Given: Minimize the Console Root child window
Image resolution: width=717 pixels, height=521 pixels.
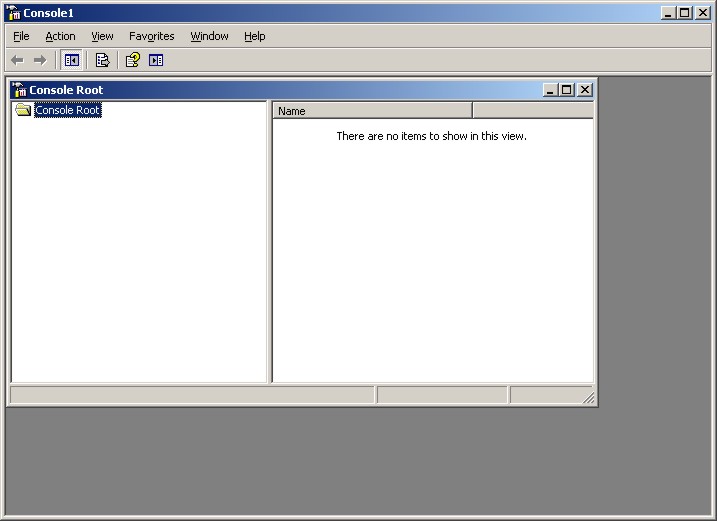Looking at the screenshot, I should [551, 90].
